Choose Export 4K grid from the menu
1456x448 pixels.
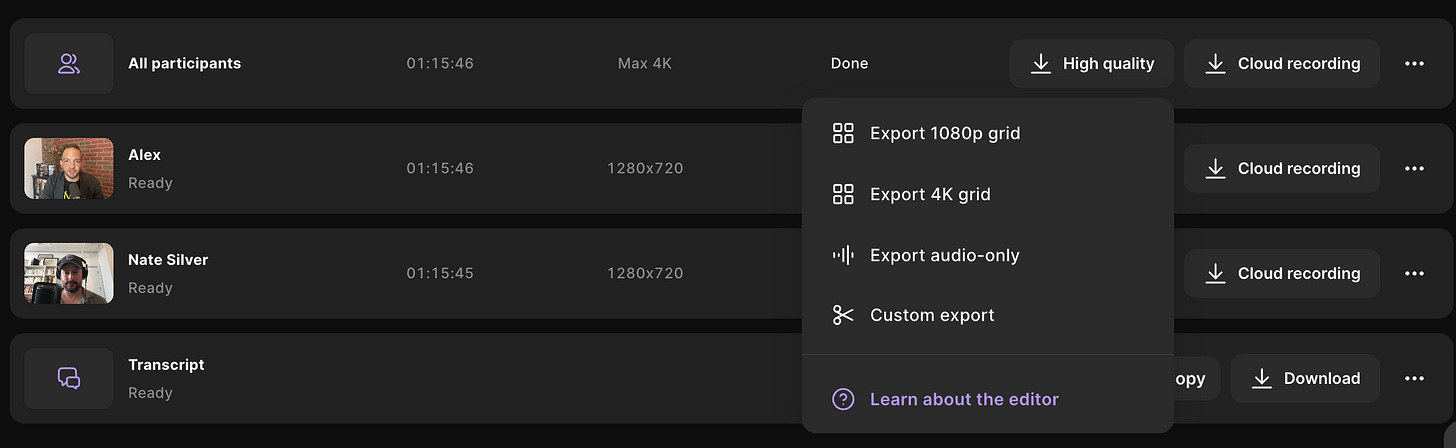pos(930,194)
